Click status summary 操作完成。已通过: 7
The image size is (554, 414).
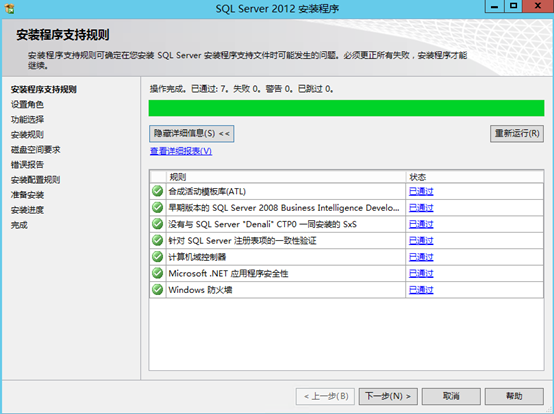click(x=189, y=89)
